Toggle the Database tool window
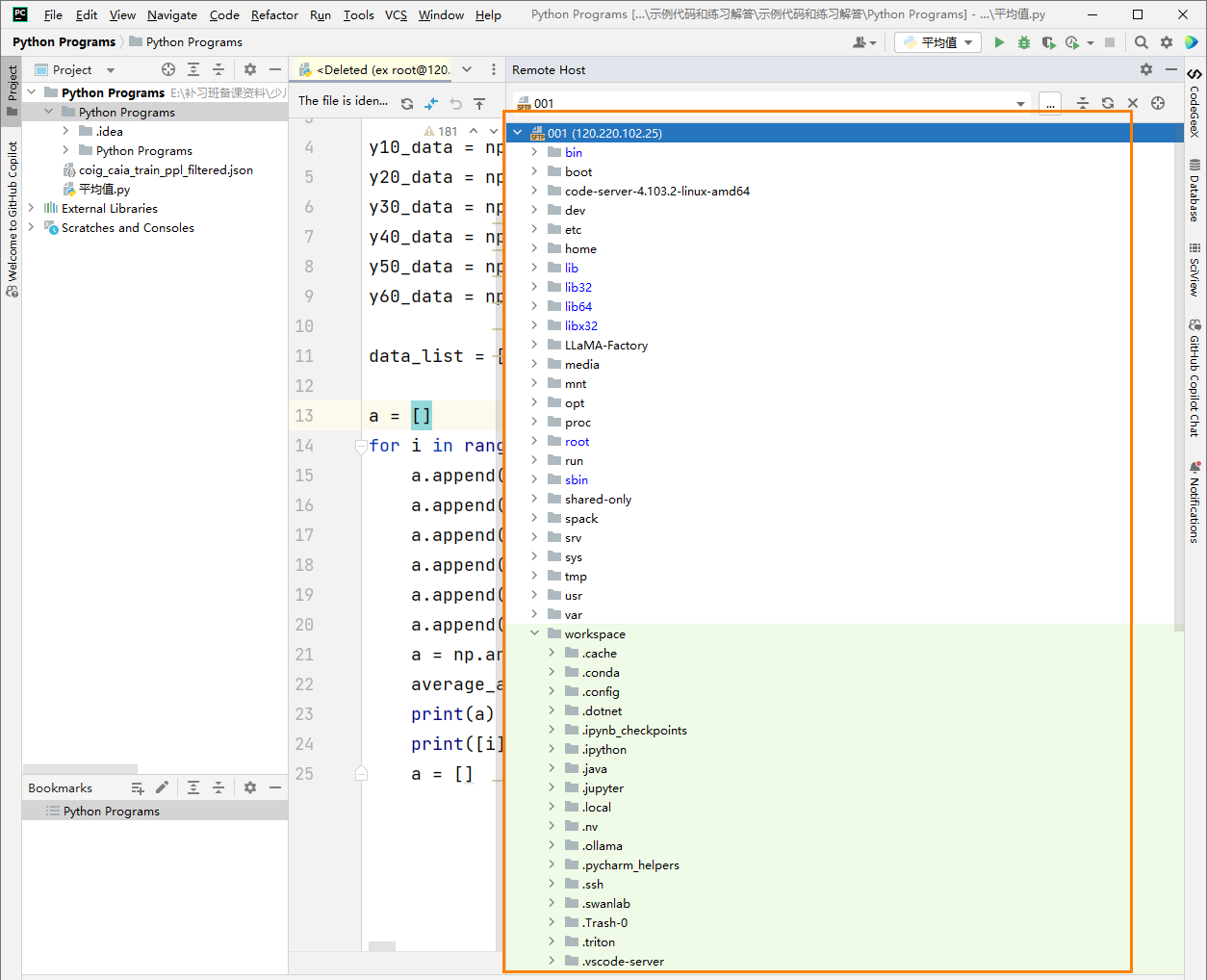The height and width of the screenshot is (980, 1207). point(1194,191)
